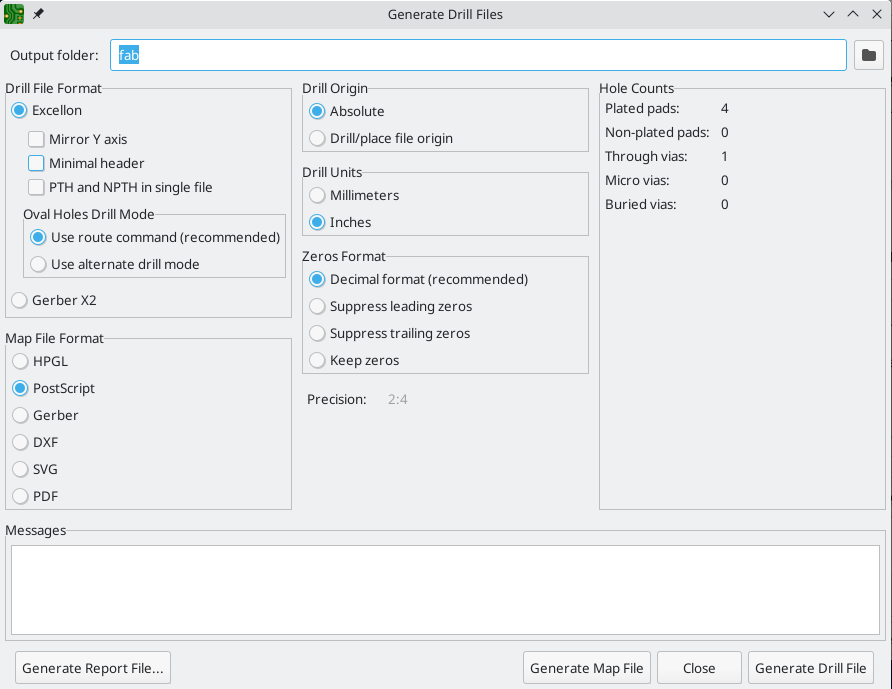Image resolution: width=892 pixels, height=689 pixels.
Task: Choose Suppress leading zeros
Action: coord(317,306)
